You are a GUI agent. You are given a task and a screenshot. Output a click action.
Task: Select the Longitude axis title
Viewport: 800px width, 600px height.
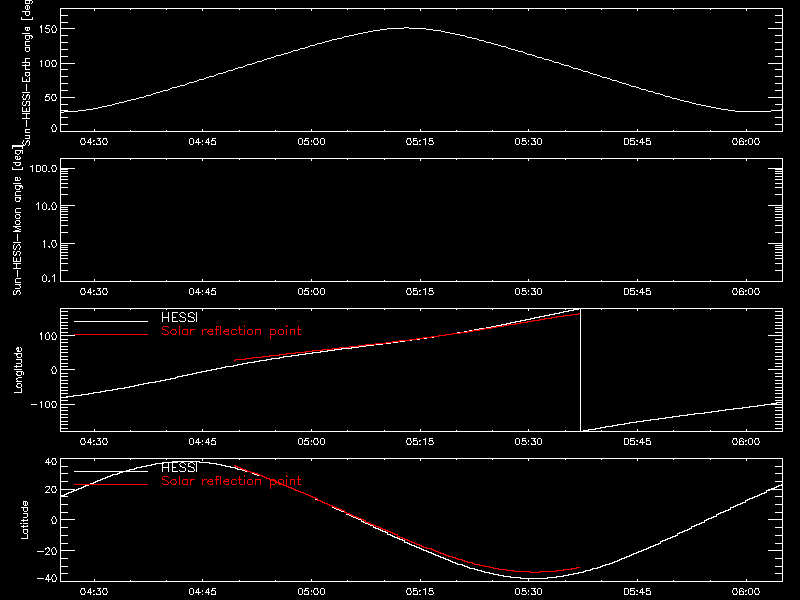[18, 369]
